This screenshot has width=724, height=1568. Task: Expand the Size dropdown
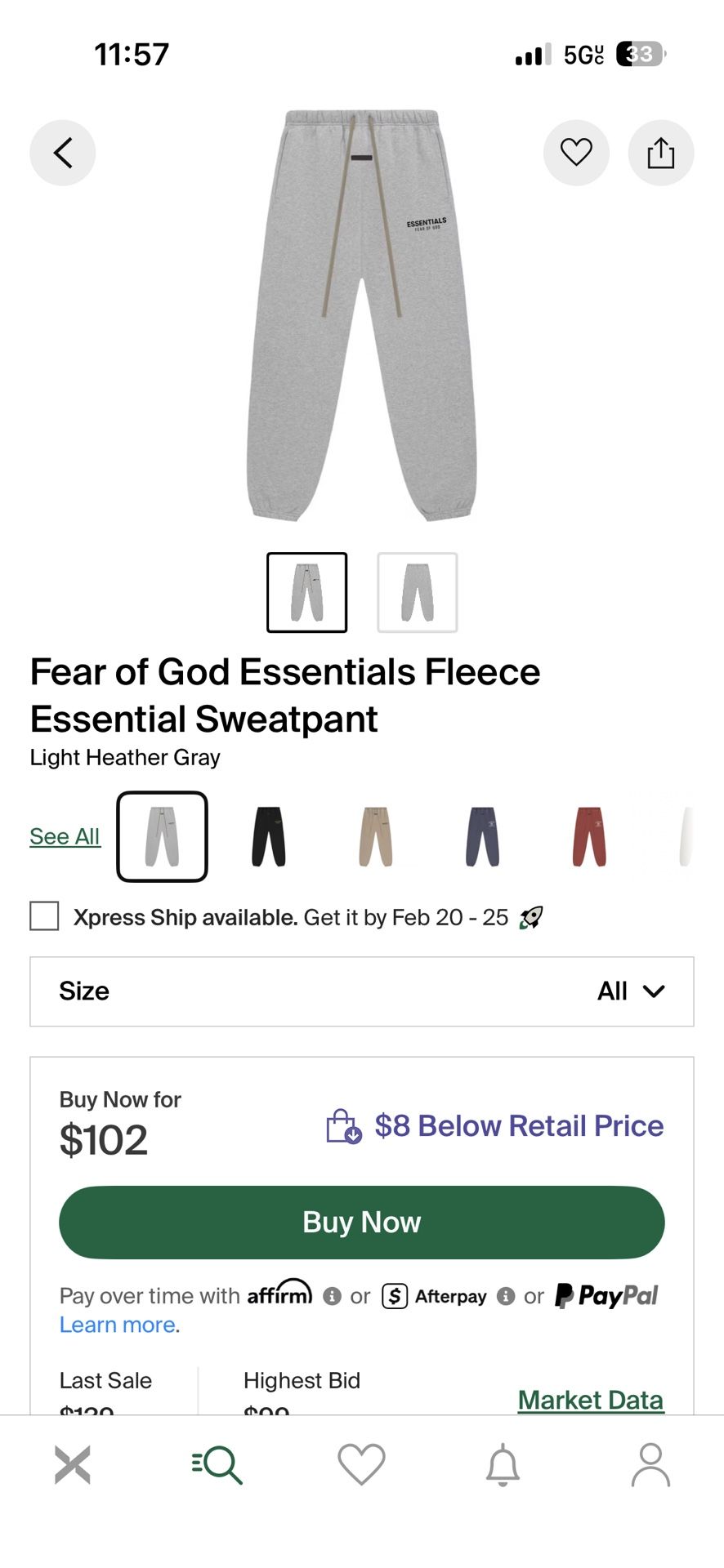click(362, 991)
